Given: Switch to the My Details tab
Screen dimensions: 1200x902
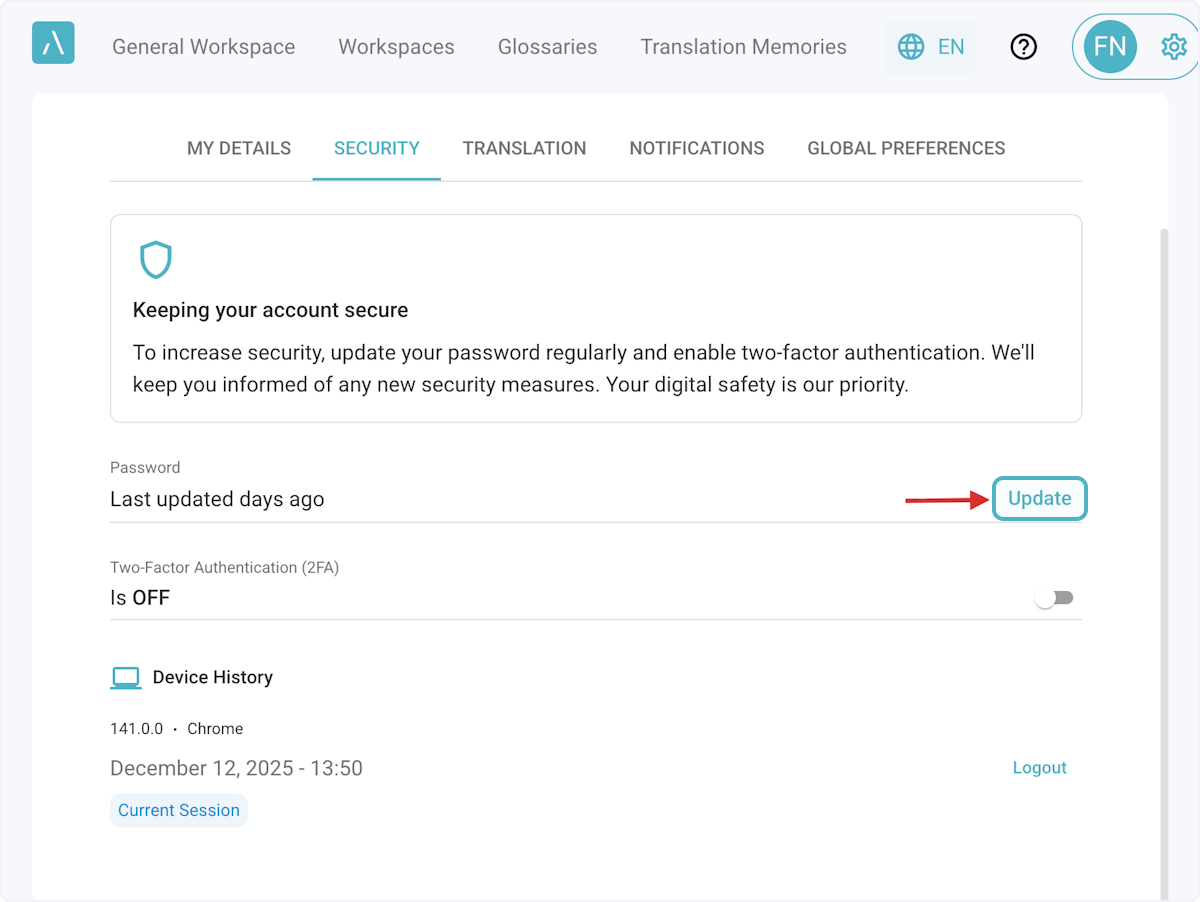Looking at the screenshot, I should click(x=239, y=148).
